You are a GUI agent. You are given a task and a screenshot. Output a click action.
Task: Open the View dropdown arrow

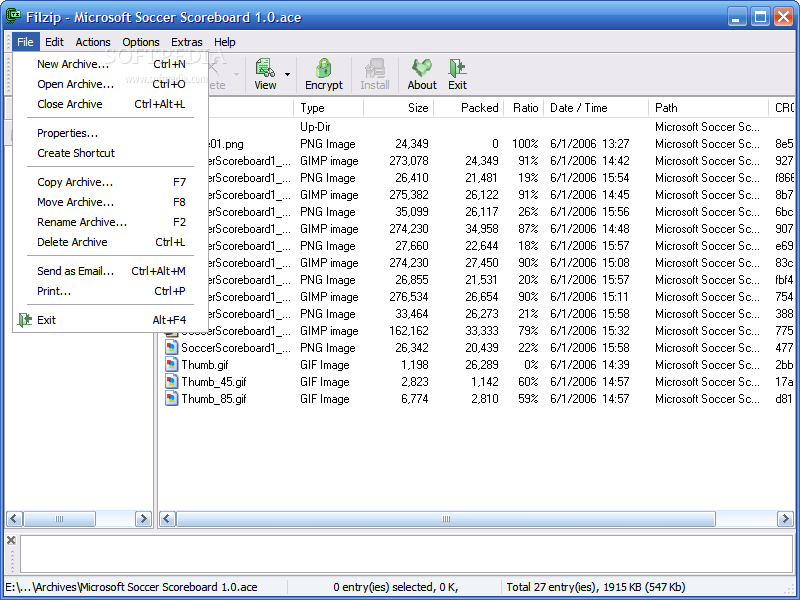click(x=287, y=74)
